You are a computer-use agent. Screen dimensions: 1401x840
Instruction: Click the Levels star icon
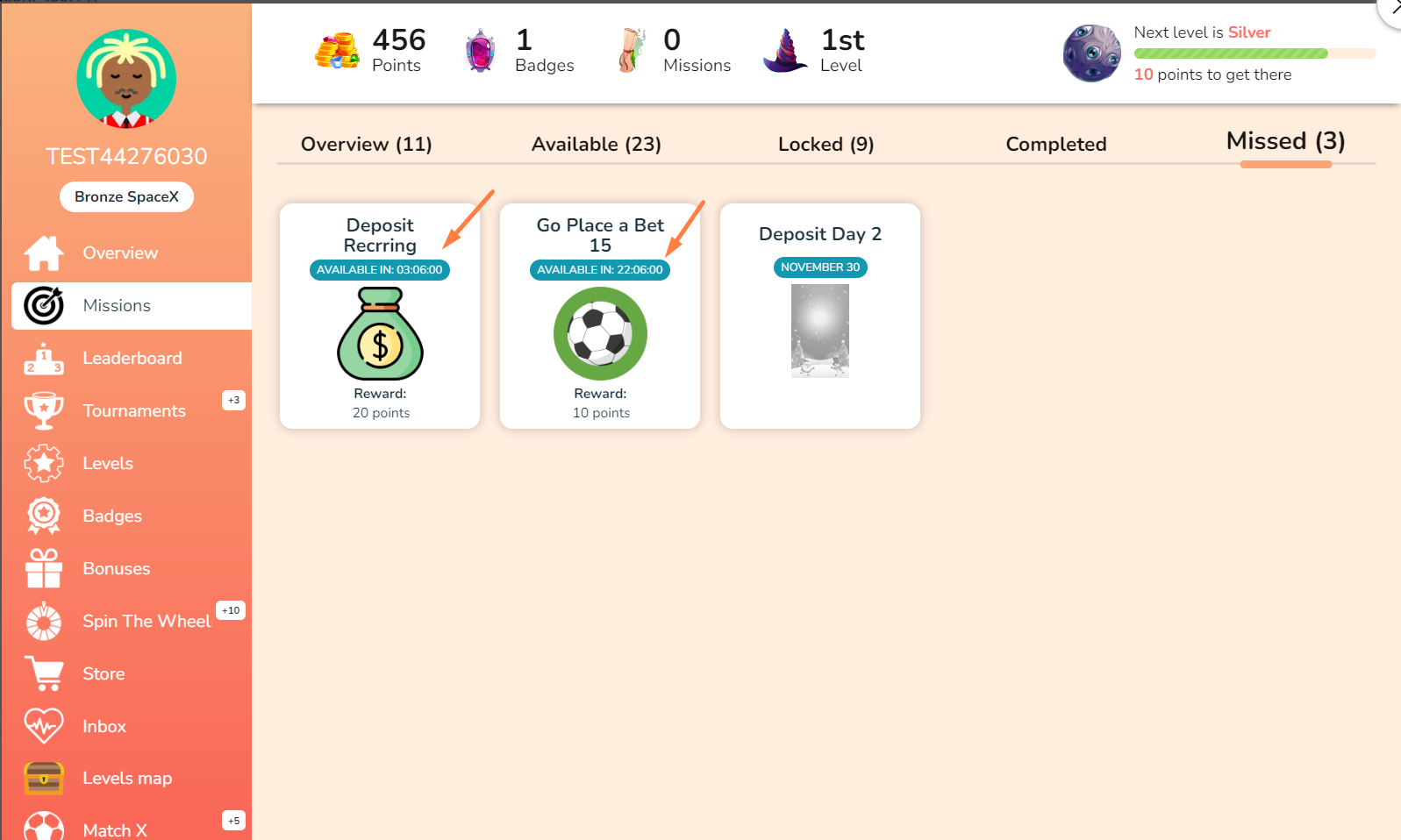click(x=43, y=463)
